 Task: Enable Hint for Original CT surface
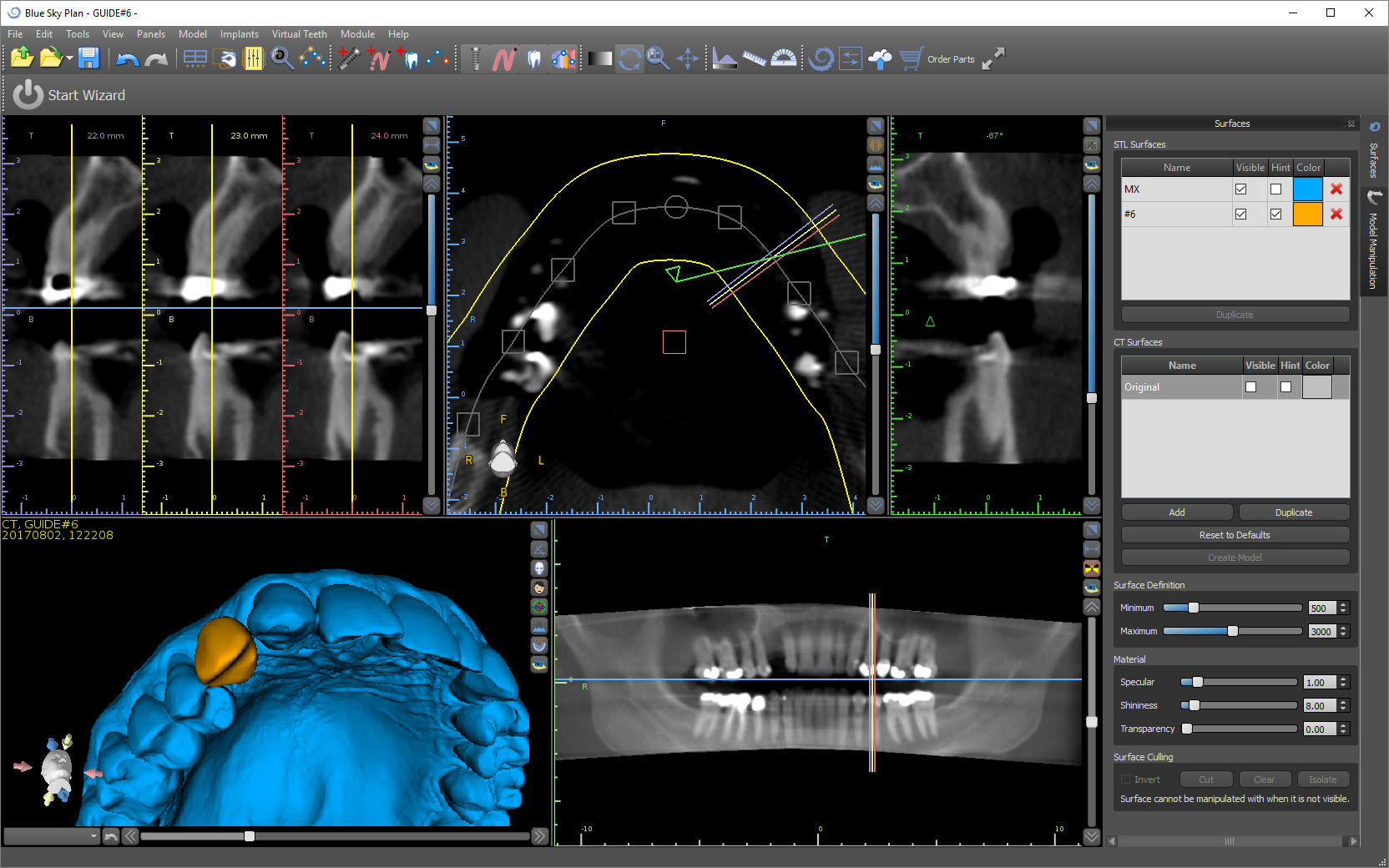1285,387
